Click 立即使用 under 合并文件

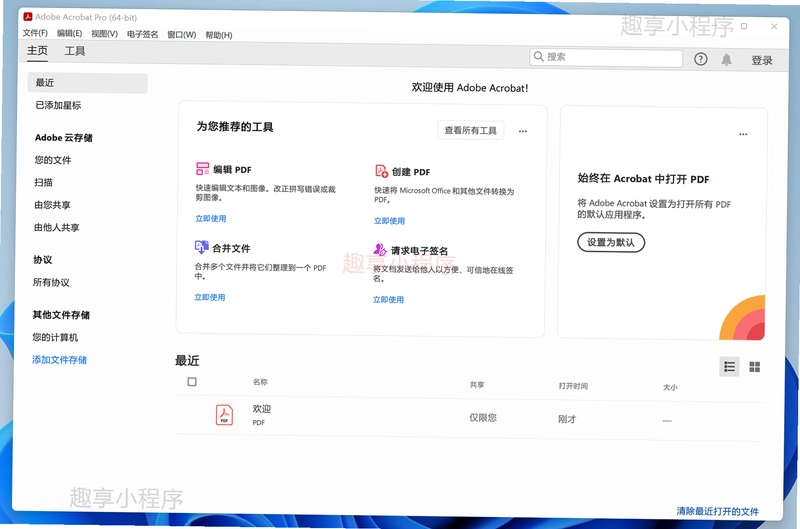coord(210,297)
